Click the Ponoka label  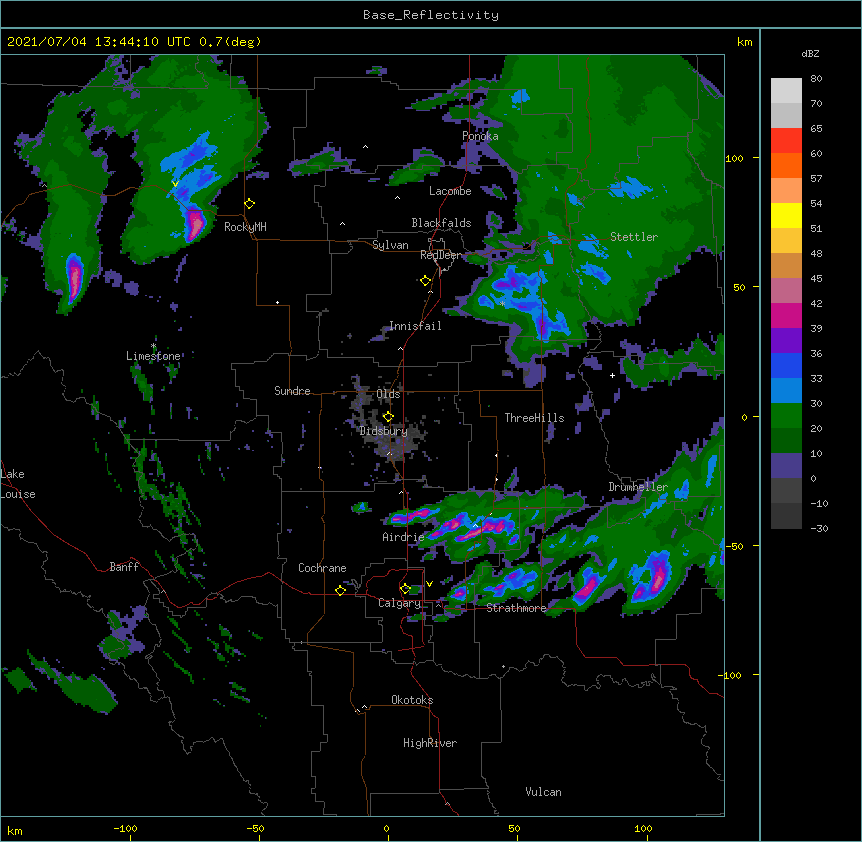click(x=480, y=136)
